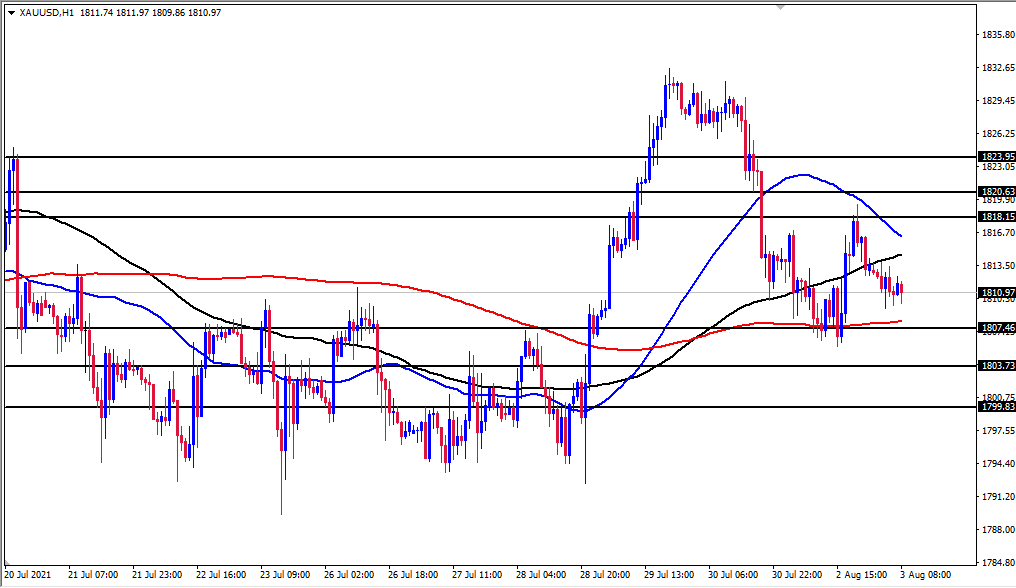The image size is (1016, 588).
Task: Select the 1823.95 horizontal line price tag
Action: coord(997,156)
